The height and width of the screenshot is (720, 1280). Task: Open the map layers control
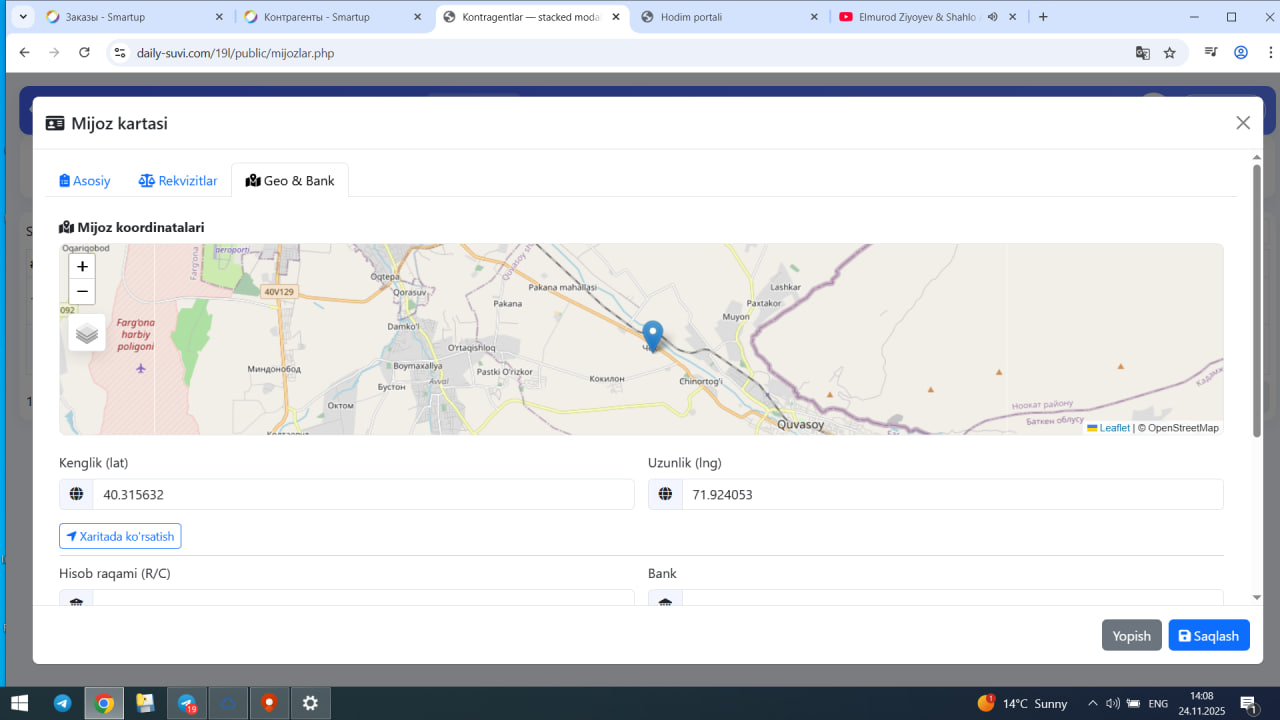tap(87, 333)
